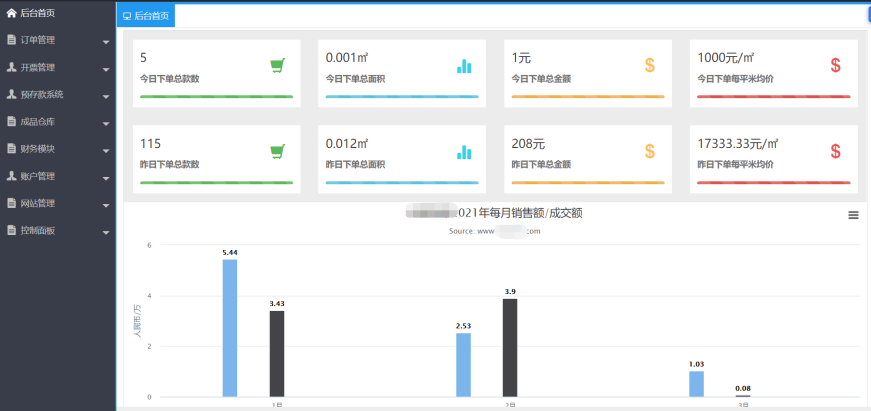The image size is (871, 411).
Task: Expand the 控制面板 dropdown arrow
Action: pos(106,232)
